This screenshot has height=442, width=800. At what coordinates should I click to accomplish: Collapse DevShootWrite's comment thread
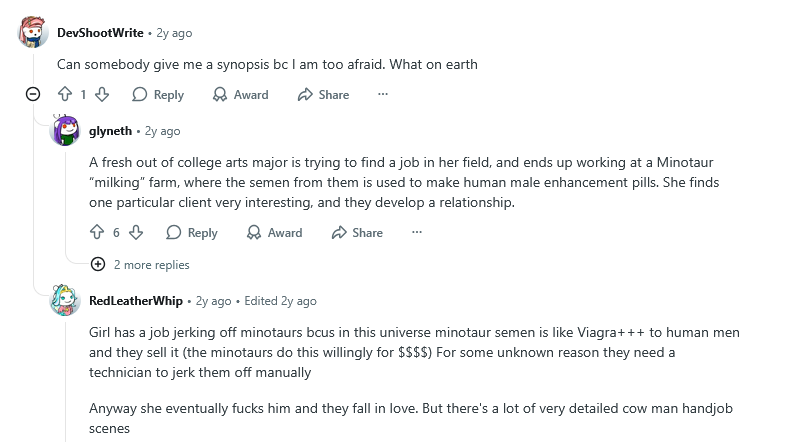32,95
